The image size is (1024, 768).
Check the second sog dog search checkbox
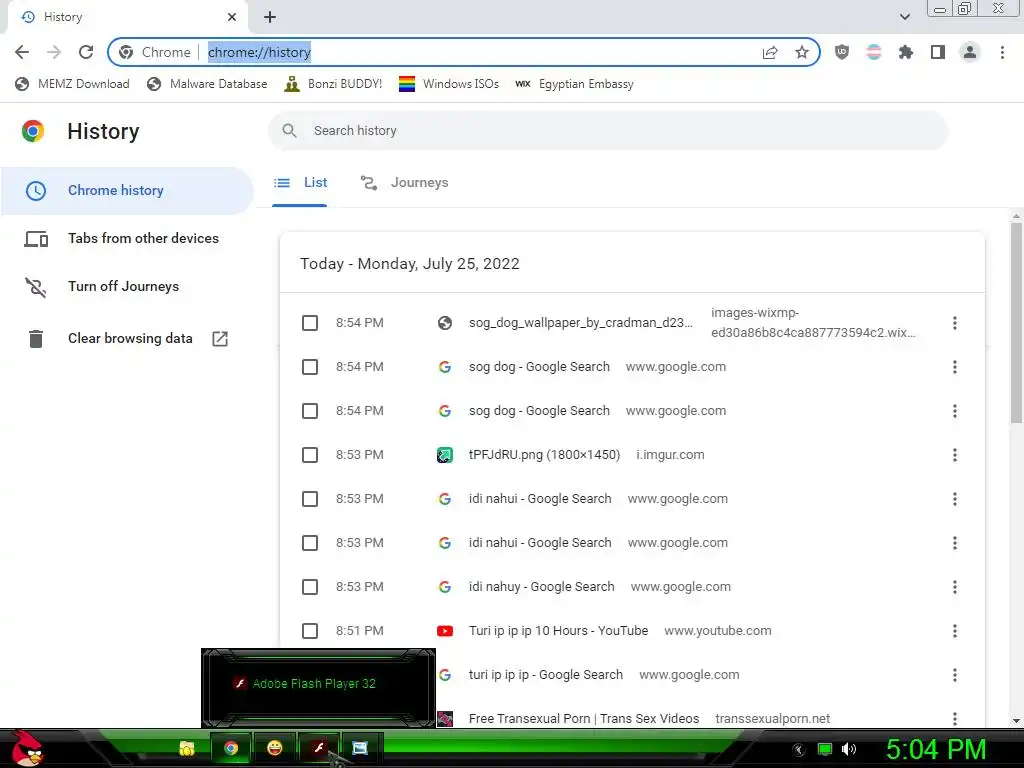click(310, 411)
